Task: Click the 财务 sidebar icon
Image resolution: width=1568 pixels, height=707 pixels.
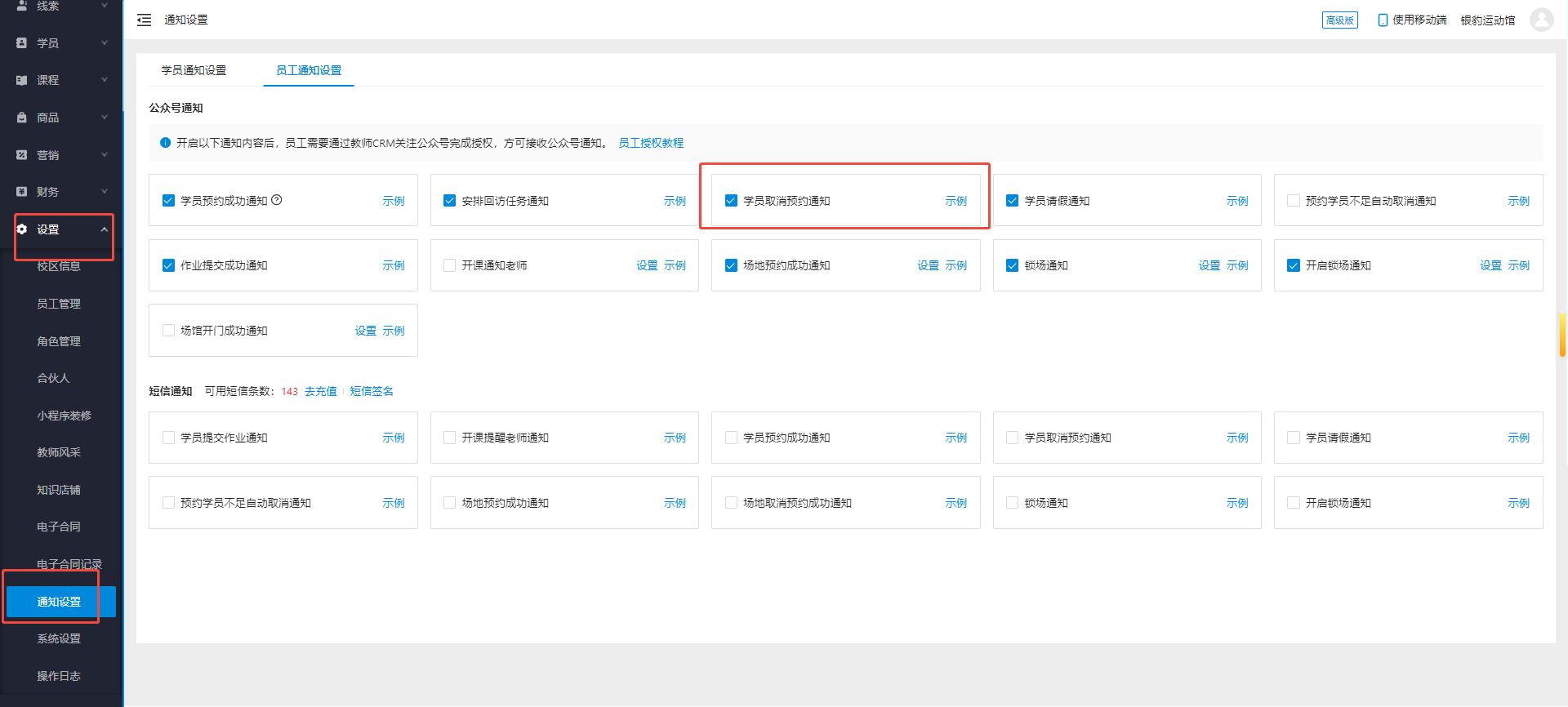Action: click(x=22, y=192)
